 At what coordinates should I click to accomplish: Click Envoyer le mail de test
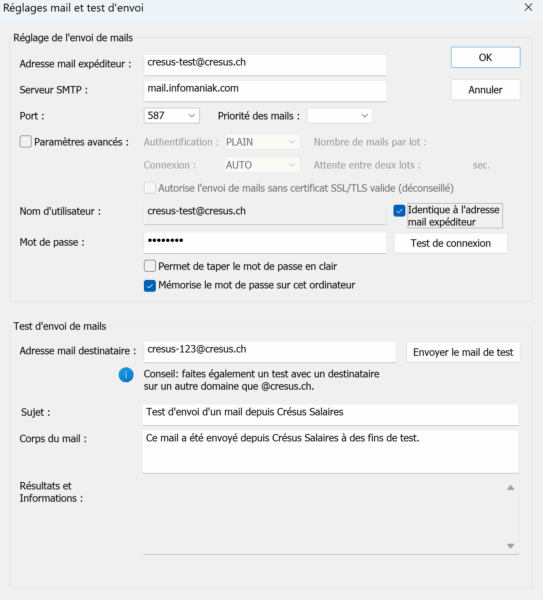[463, 352]
